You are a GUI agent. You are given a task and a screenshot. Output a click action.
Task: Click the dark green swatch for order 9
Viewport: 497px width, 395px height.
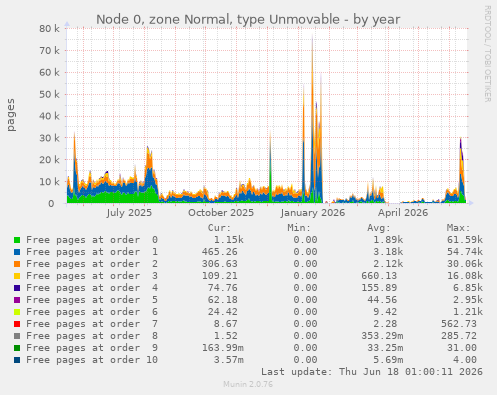pos(17,348)
